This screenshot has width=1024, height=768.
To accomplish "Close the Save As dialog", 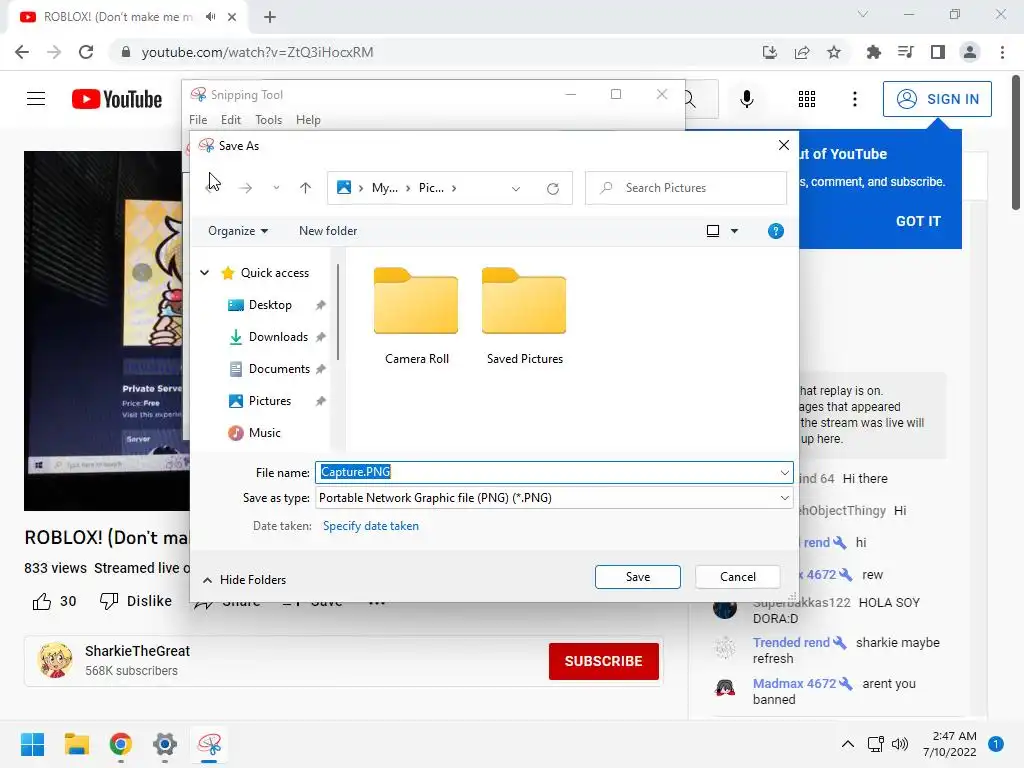I will pyautogui.click(x=784, y=145).
